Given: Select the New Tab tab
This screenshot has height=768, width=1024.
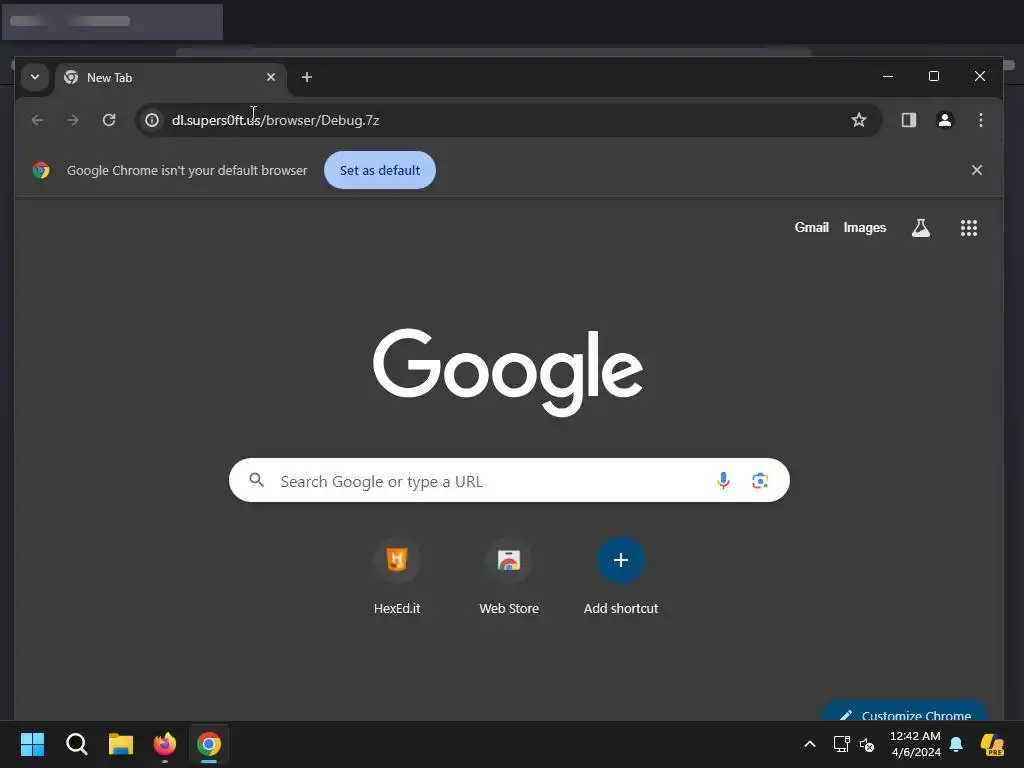Looking at the screenshot, I should [x=170, y=78].
